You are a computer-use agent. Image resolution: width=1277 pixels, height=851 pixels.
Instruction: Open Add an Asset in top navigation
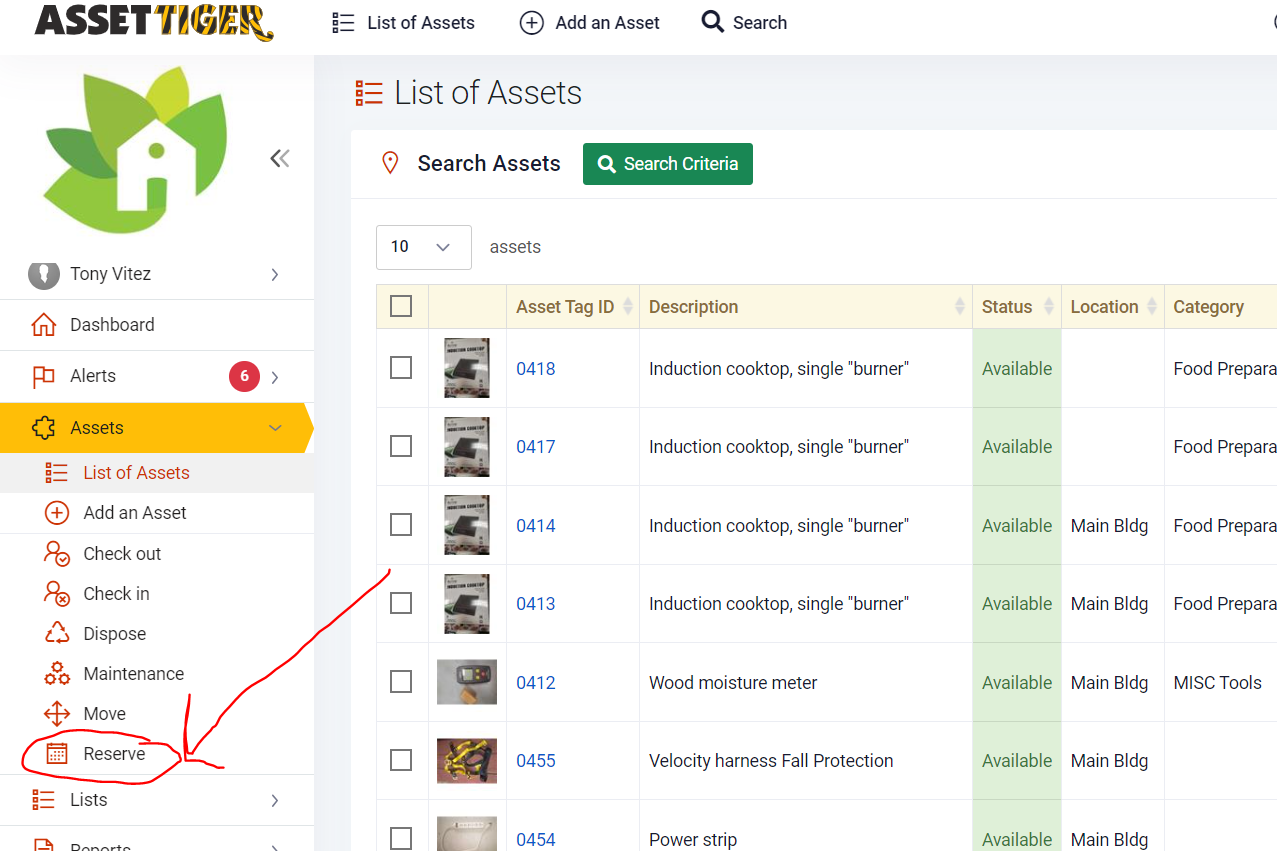tap(590, 23)
